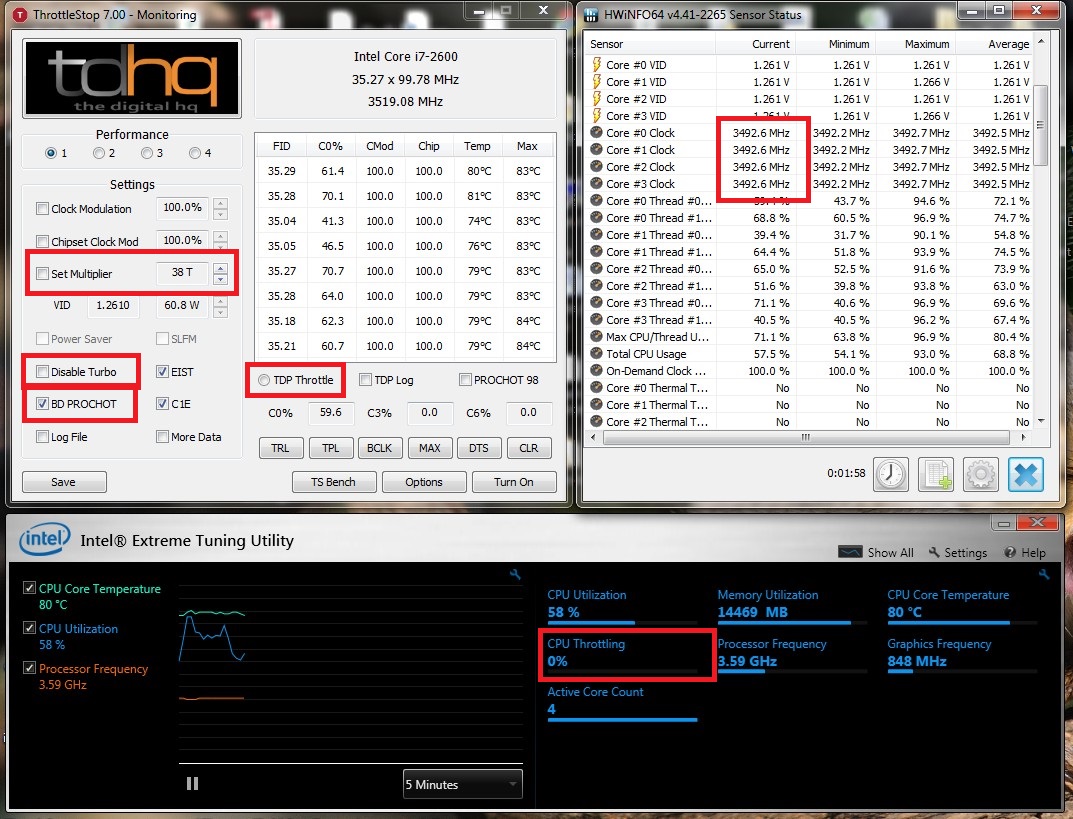Viewport: 1073px width, 819px height.
Task: Open the BCLK button
Action: [379, 448]
